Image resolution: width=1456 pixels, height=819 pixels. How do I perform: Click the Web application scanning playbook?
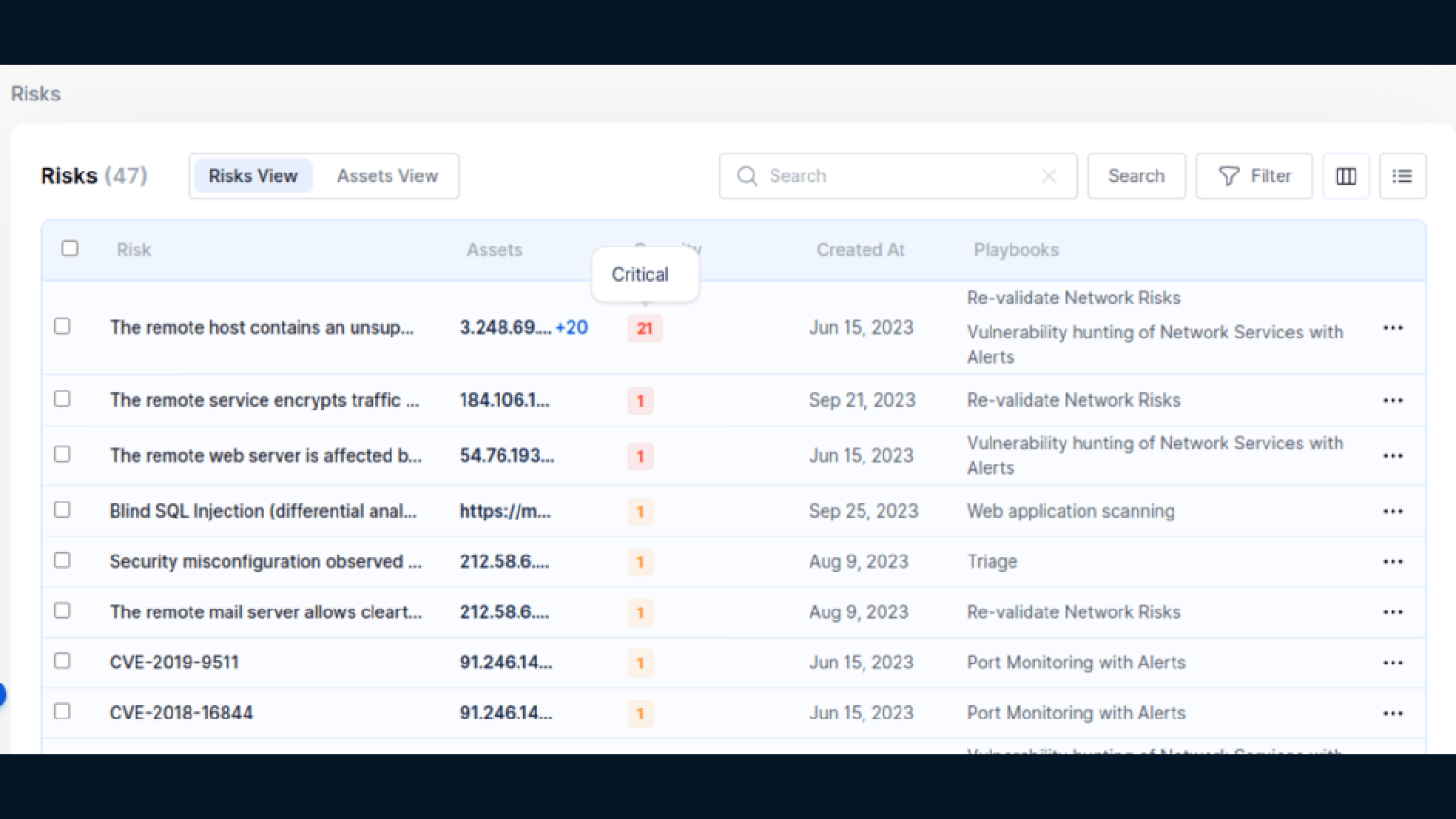click(x=1070, y=511)
